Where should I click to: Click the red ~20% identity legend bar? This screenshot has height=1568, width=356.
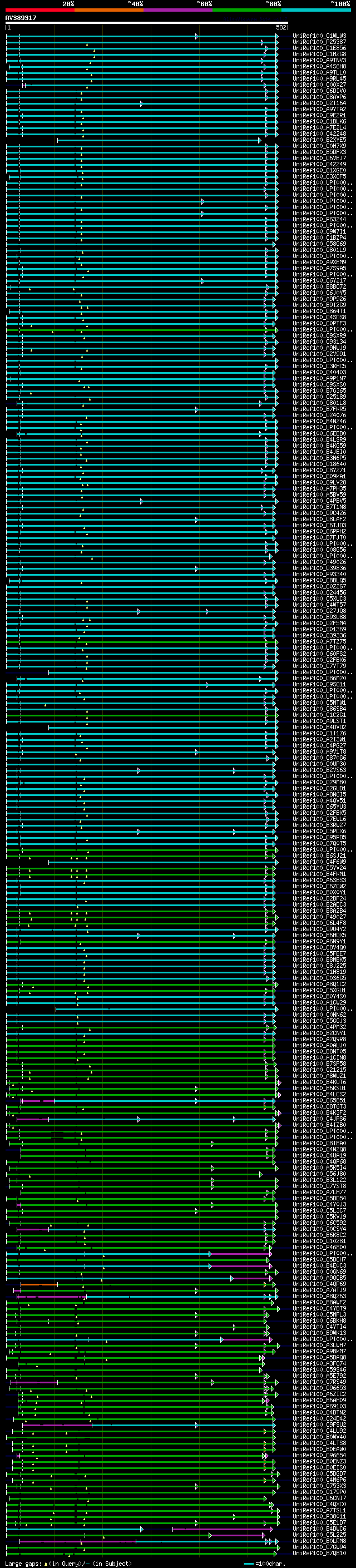coord(39,10)
